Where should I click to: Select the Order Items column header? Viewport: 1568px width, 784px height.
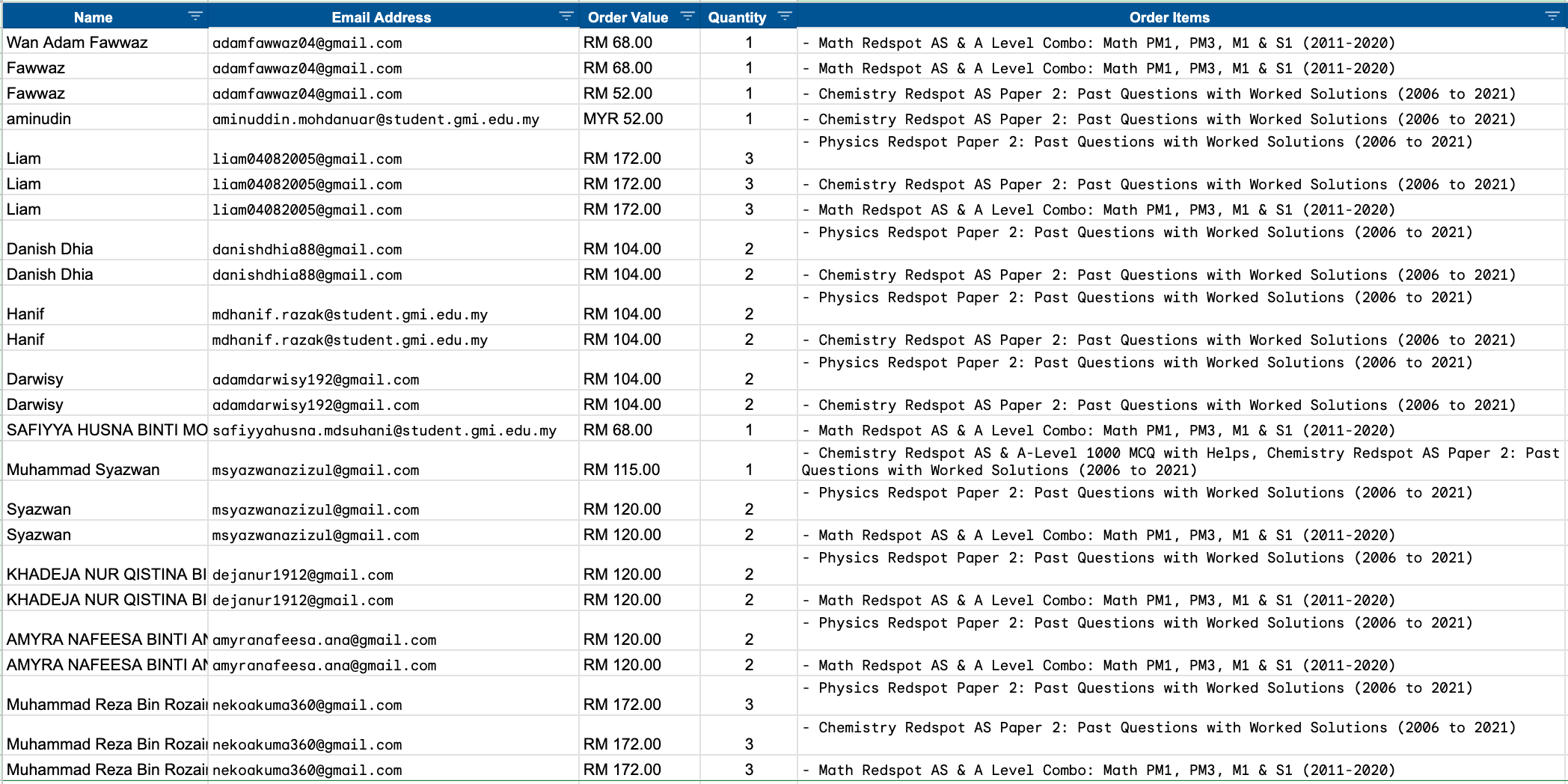point(1169,17)
